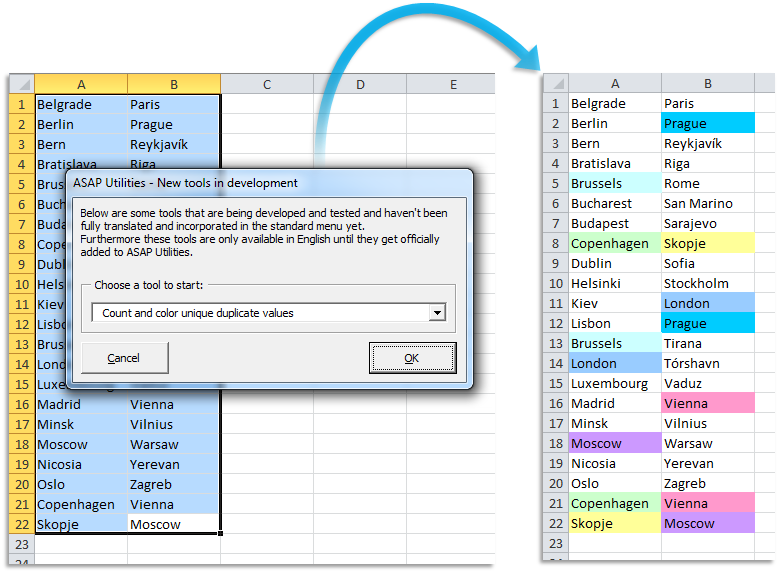Viewport: 778px width, 573px height.
Task: Click cell 'Madrid' in left sheet
Action: click(x=81, y=404)
